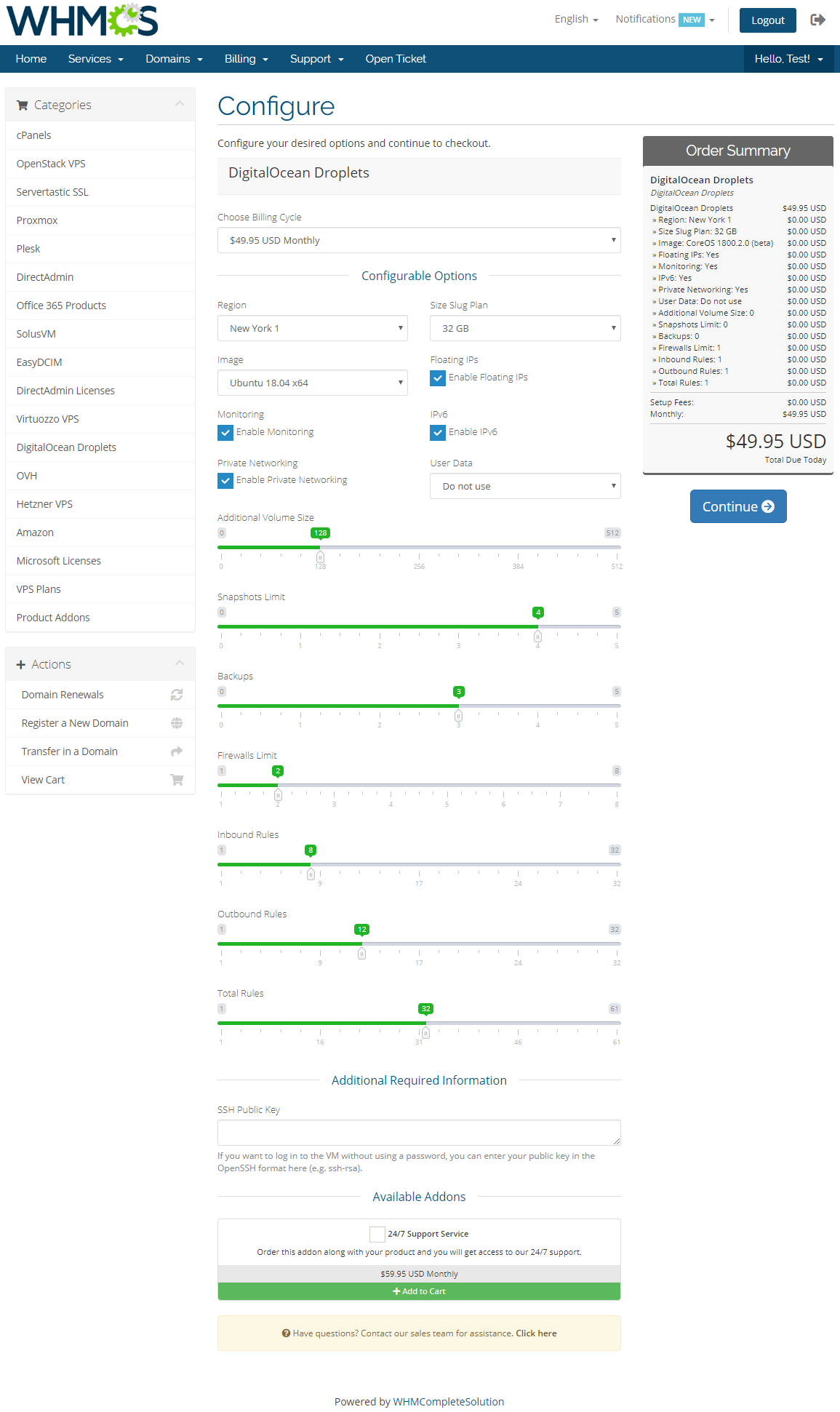Open the Region dropdown showing New York 1
This screenshot has height=1412, width=840.
pyautogui.click(x=313, y=328)
